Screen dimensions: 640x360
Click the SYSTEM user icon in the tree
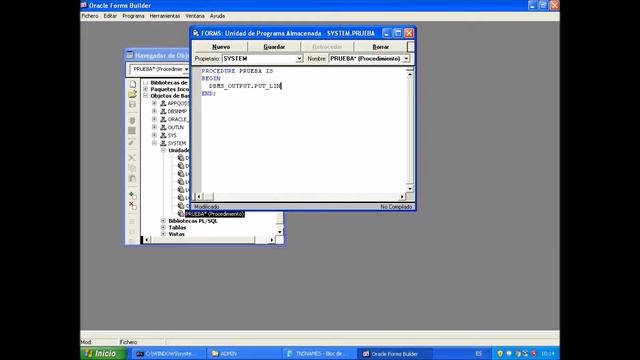click(163, 143)
